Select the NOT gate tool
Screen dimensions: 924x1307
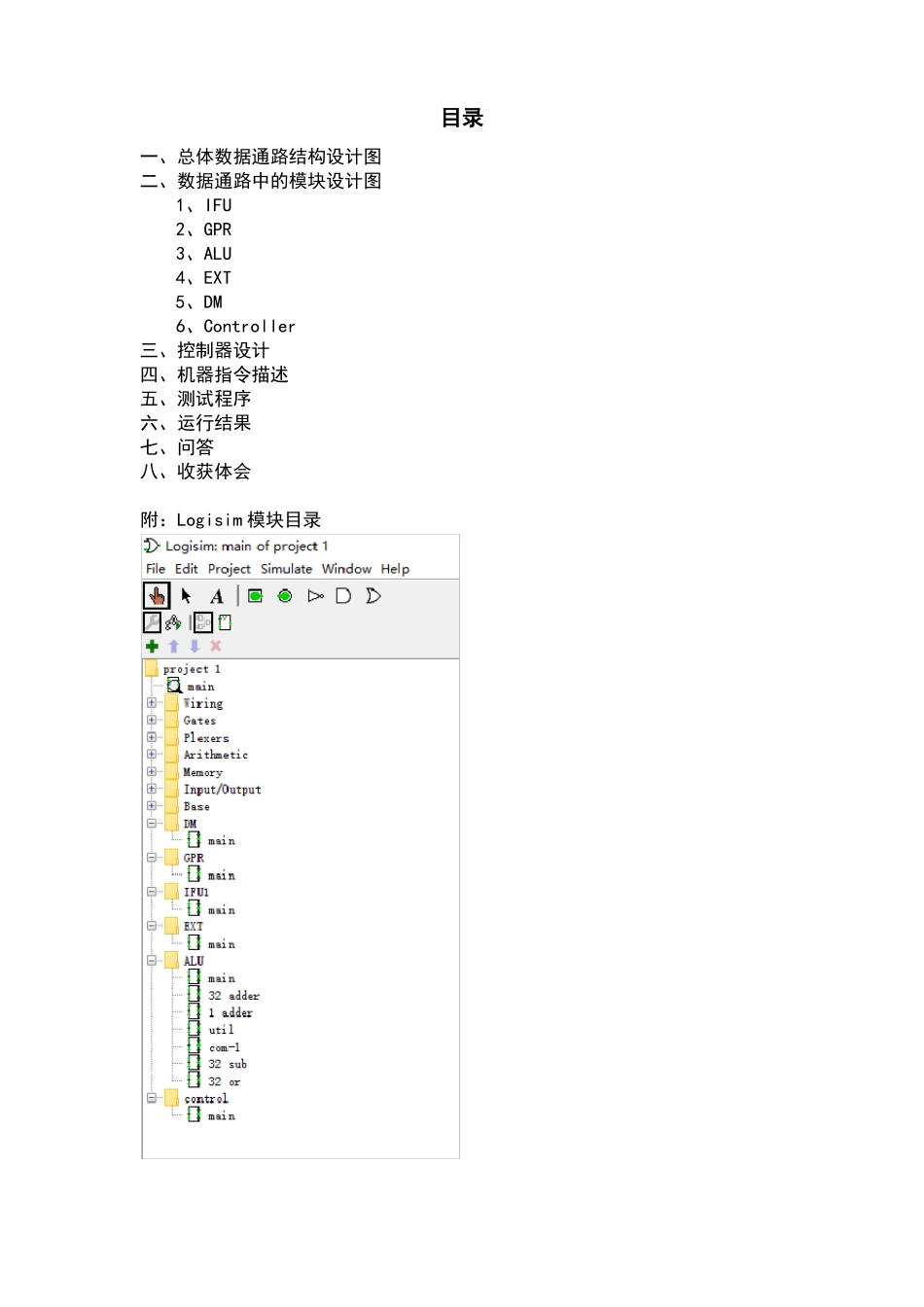click(315, 595)
